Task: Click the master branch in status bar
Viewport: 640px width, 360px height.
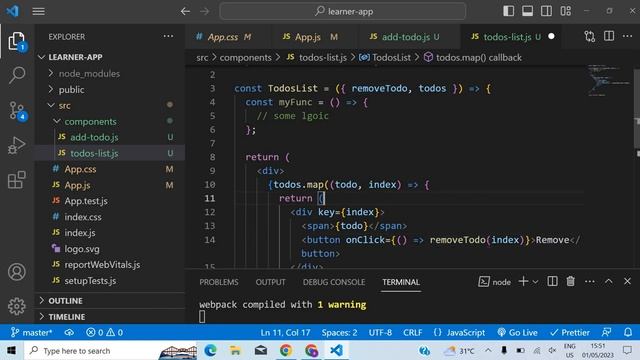Action: pos(31,332)
